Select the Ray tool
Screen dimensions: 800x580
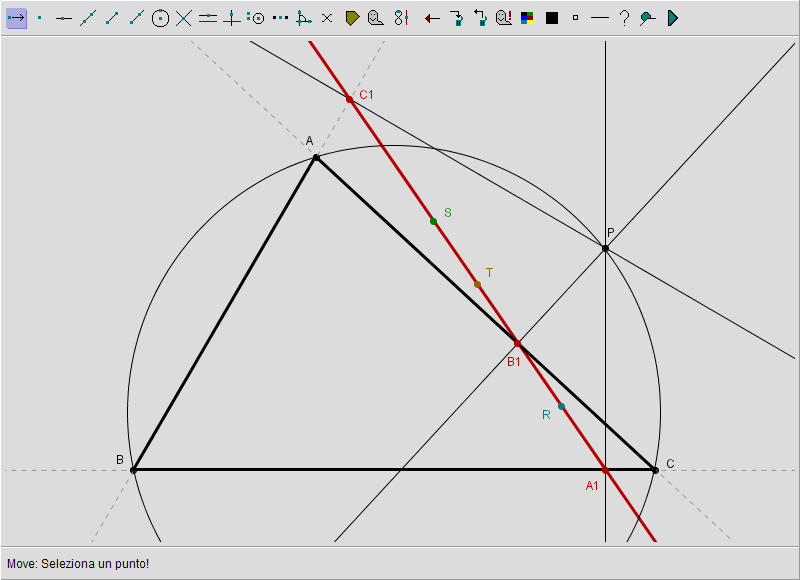pyautogui.click(x=136, y=18)
